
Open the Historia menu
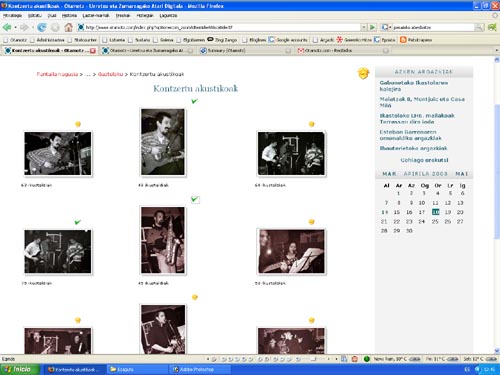[69, 15]
